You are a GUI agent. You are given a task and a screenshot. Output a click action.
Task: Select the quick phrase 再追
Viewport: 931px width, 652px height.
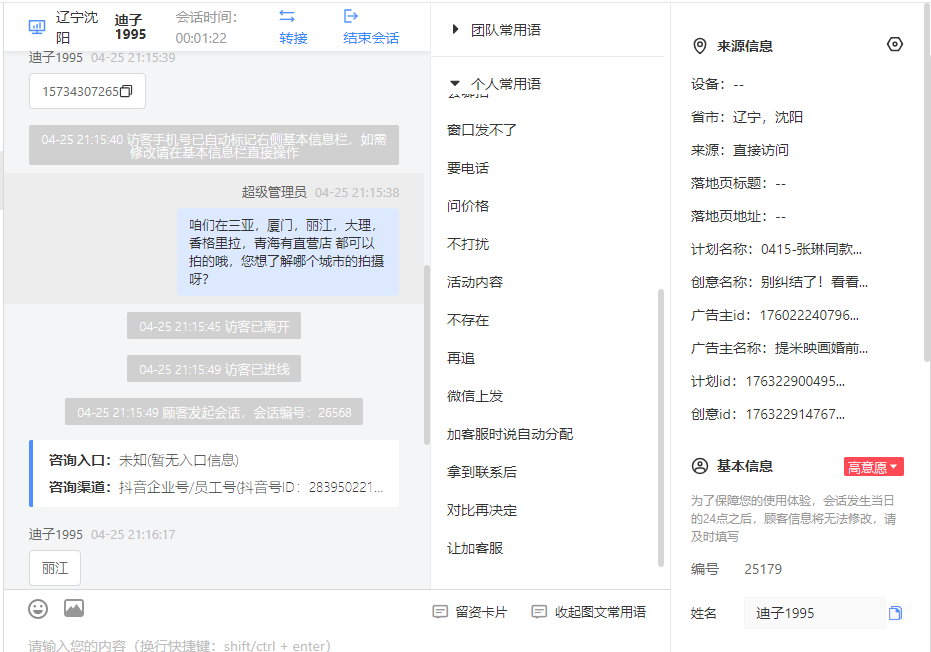pos(461,358)
